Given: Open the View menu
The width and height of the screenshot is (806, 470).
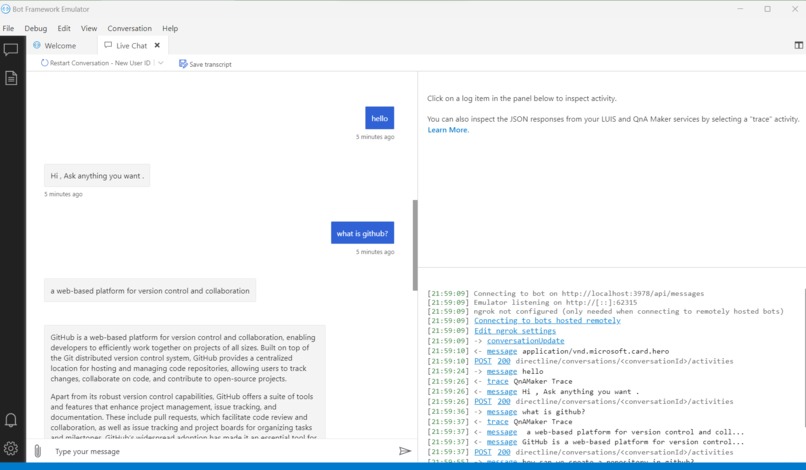Looking at the screenshot, I should [88, 28].
